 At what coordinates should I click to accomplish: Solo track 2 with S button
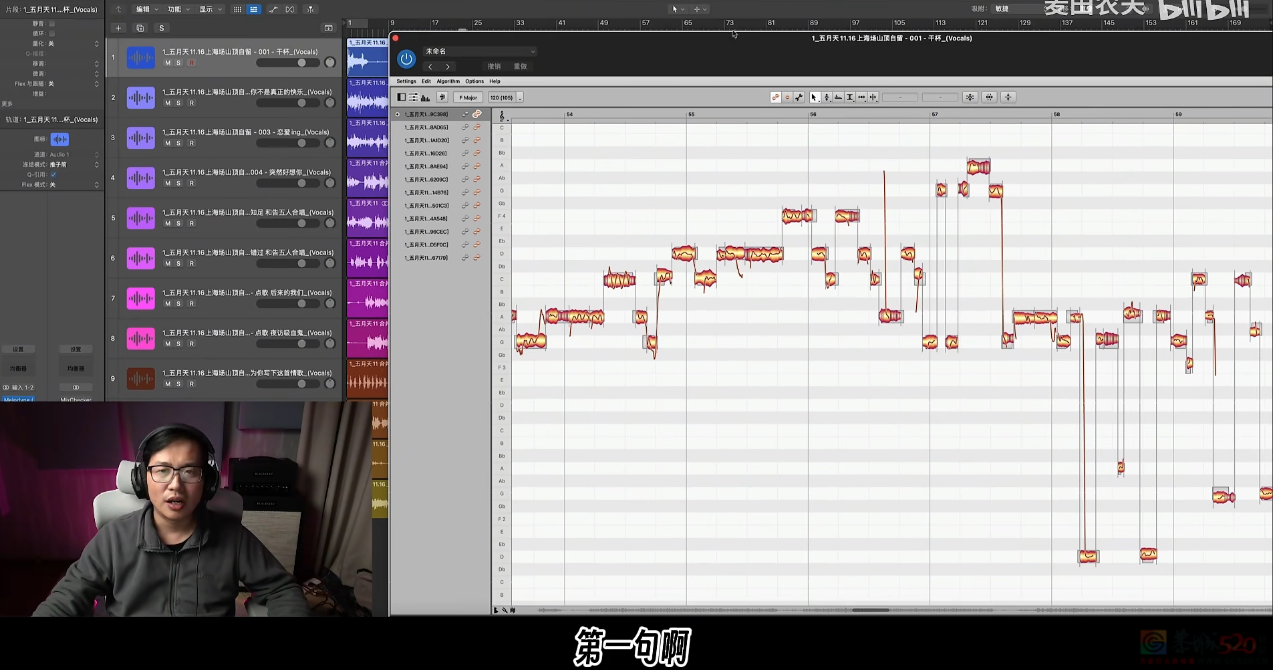click(179, 102)
